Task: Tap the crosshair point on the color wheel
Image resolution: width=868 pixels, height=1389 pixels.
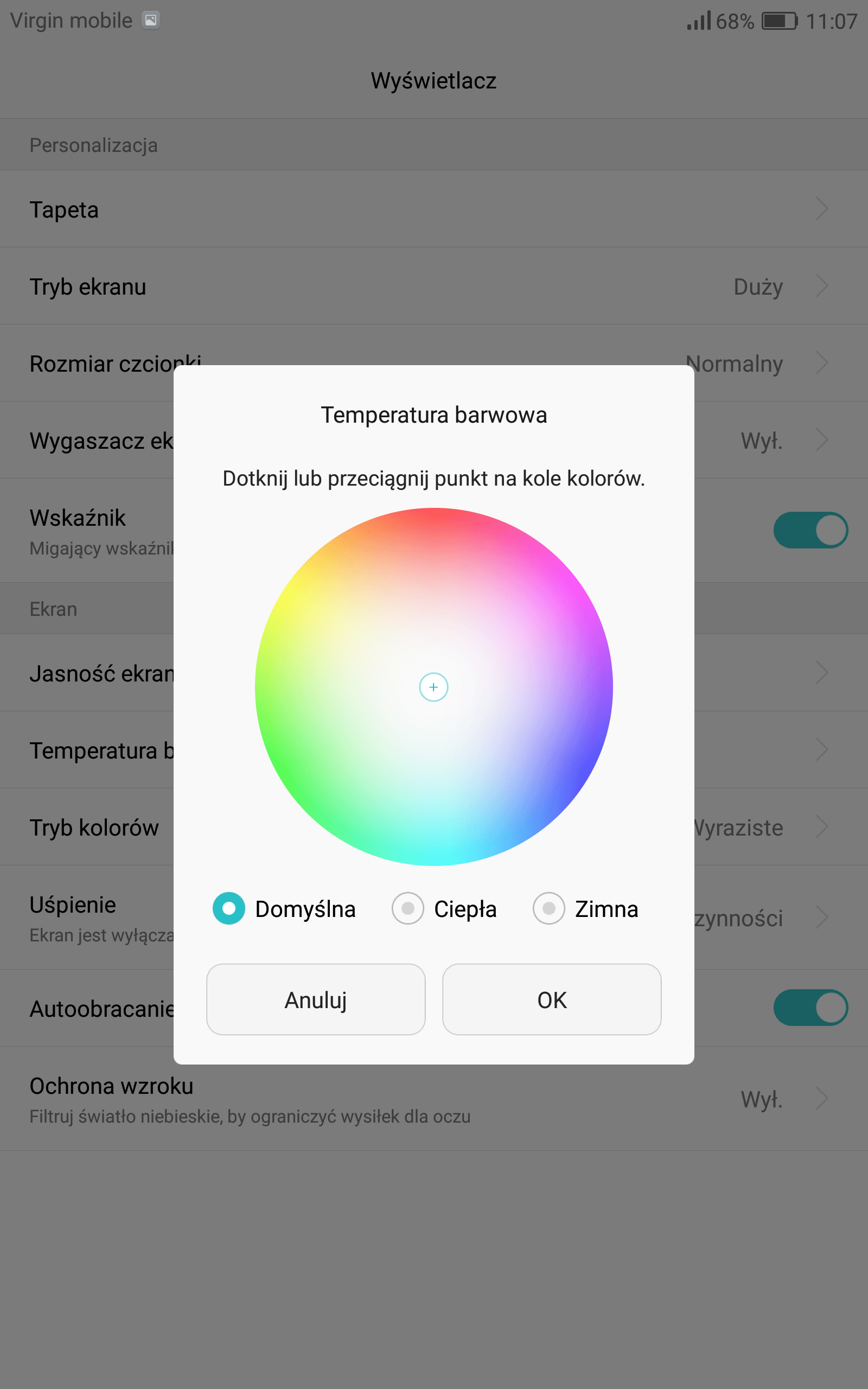Action: (x=433, y=687)
